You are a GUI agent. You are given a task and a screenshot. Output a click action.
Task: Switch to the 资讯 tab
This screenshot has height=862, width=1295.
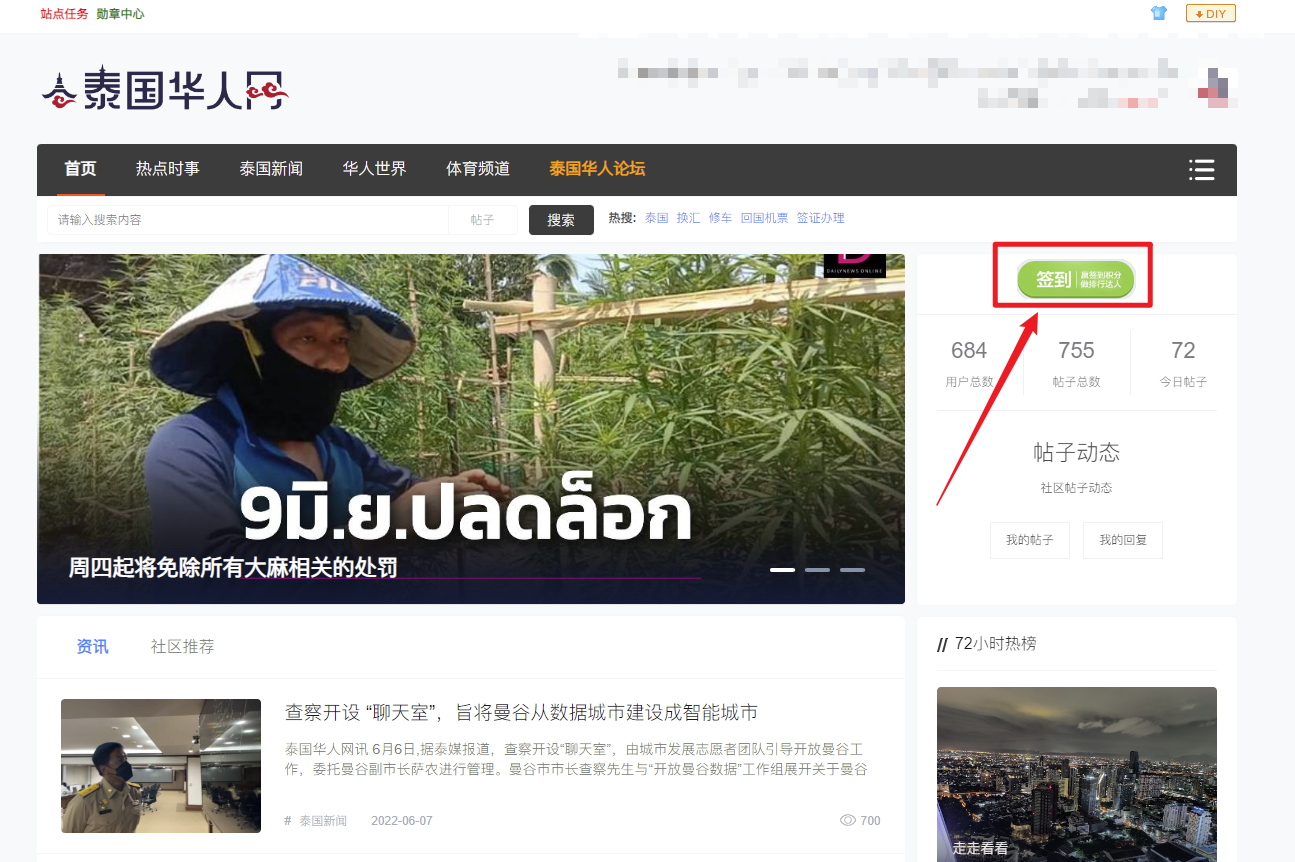click(x=92, y=646)
